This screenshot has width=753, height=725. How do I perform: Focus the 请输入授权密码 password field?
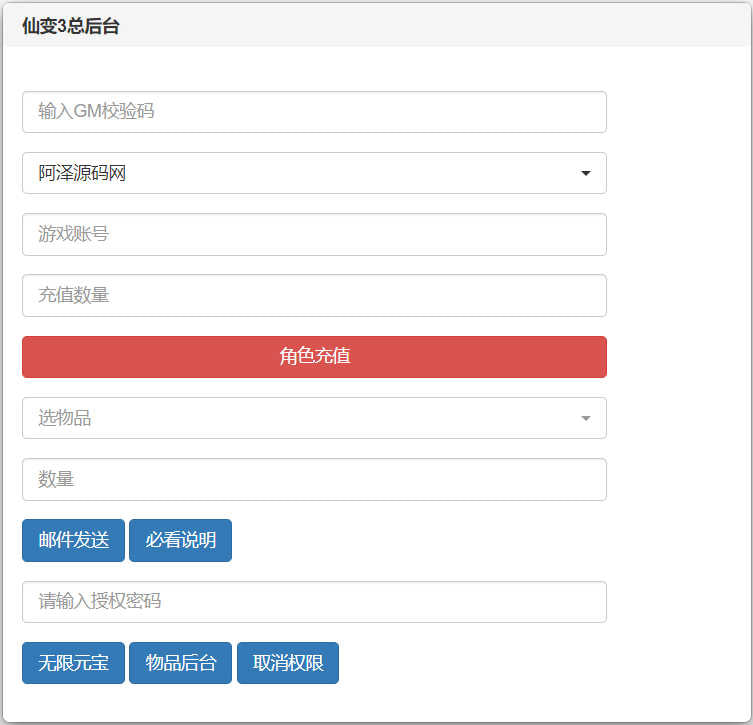click(314, 602)
